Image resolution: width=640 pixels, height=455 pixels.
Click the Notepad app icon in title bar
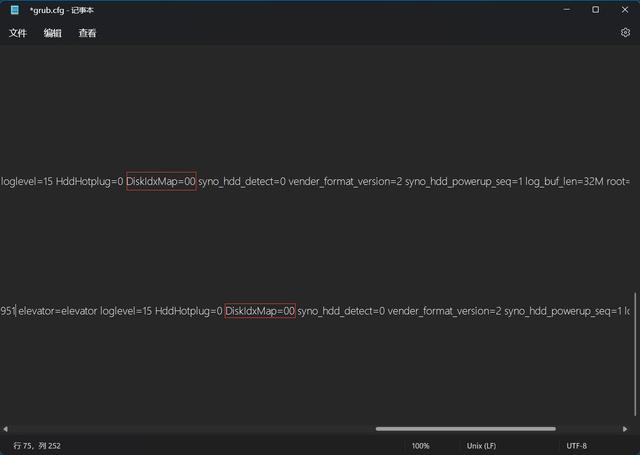pos(15,10)
